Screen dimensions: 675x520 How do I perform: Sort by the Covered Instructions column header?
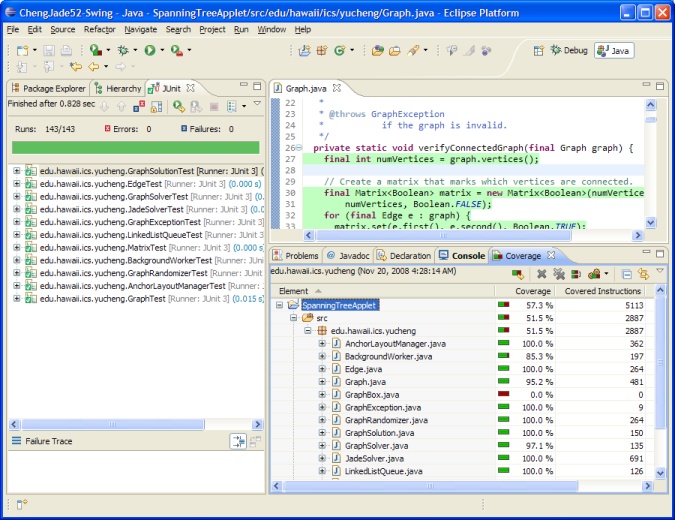(603, 291)
